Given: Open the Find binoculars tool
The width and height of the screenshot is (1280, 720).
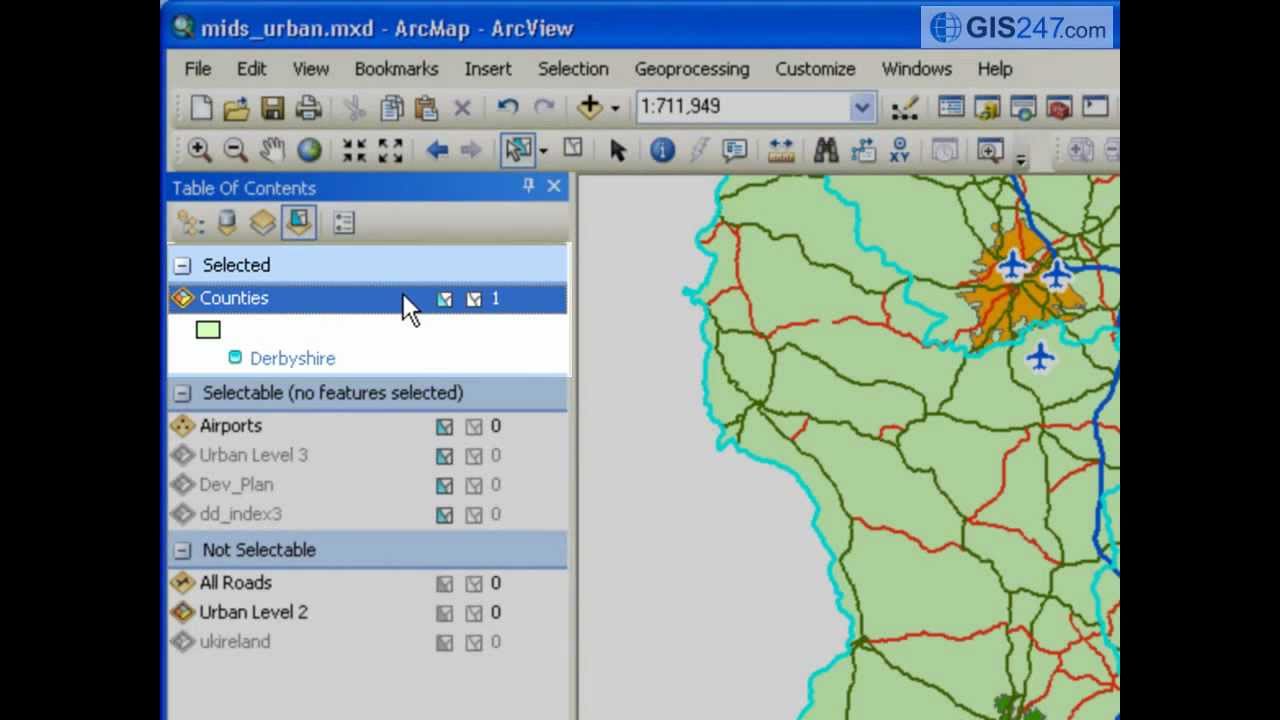Looking at the screenshot, I should point(826,150).
